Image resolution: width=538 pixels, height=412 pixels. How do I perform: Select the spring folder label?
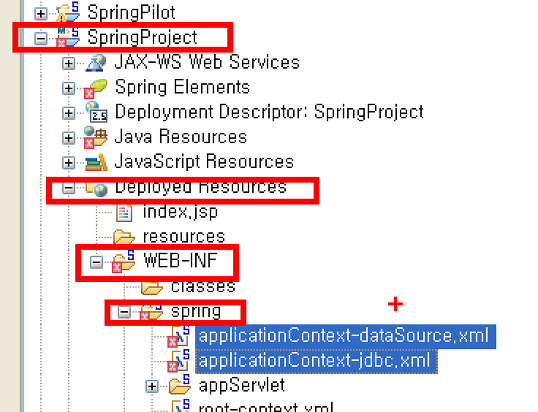[196, 312]
